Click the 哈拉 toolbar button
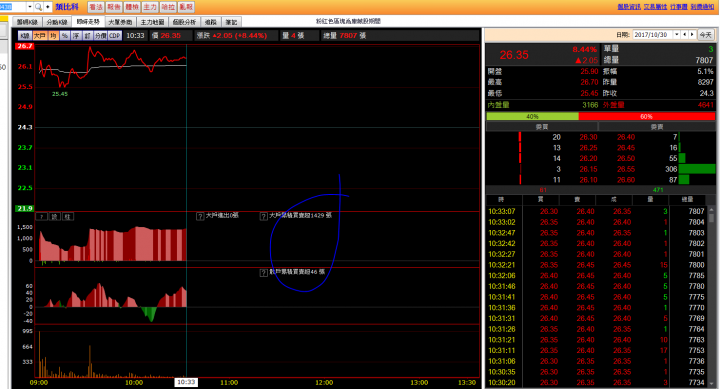 coord(168,7)
